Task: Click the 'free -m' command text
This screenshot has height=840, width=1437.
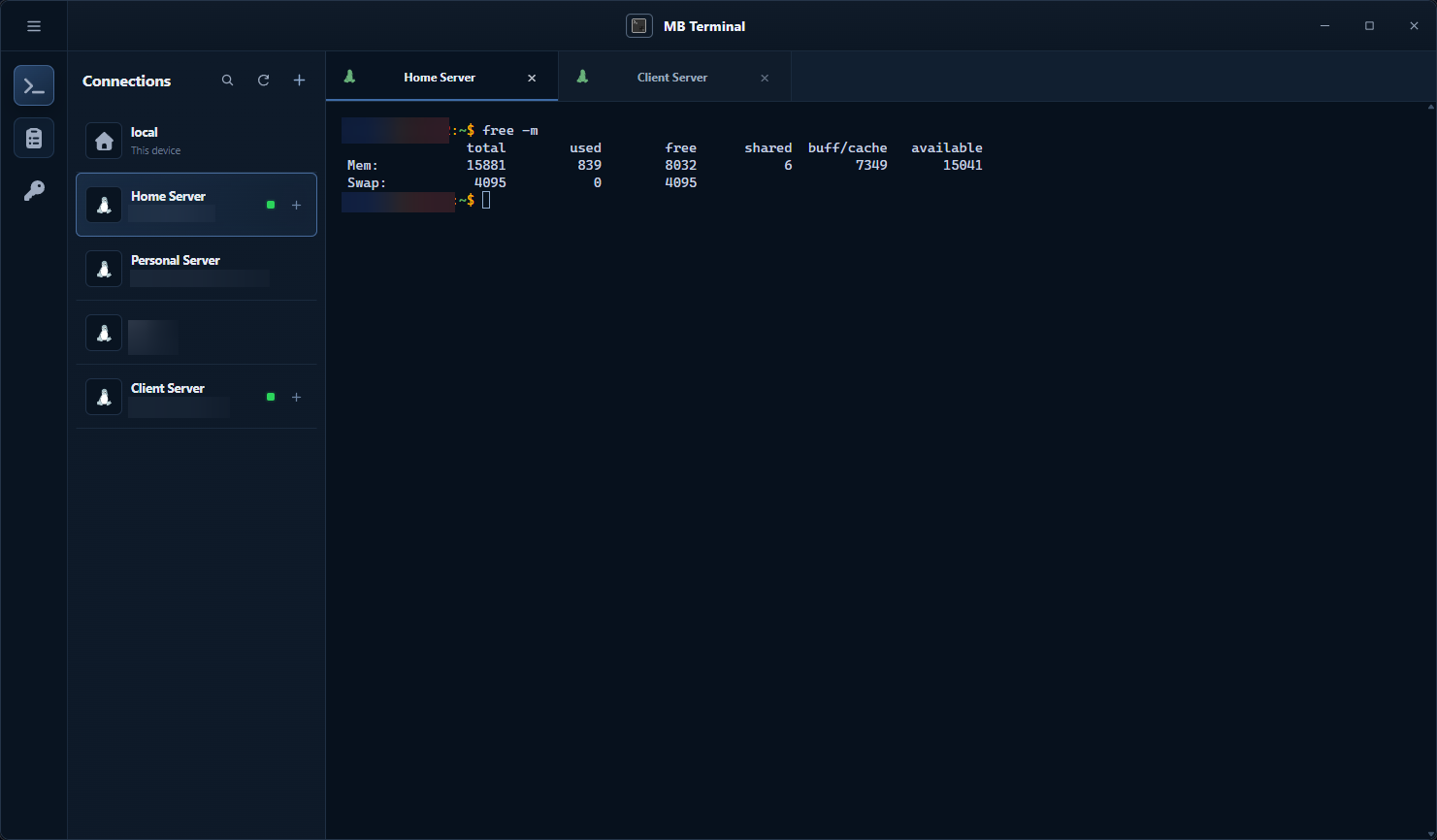Action: 510,130
